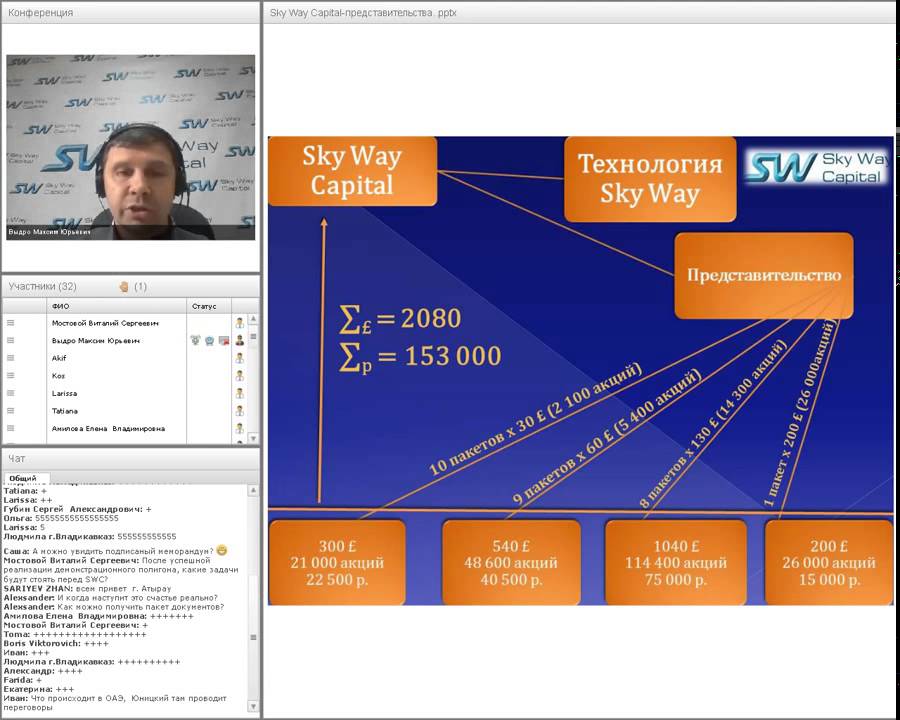
Task: Open row menu icon for participant Larissa
Action: coord(10,393)
